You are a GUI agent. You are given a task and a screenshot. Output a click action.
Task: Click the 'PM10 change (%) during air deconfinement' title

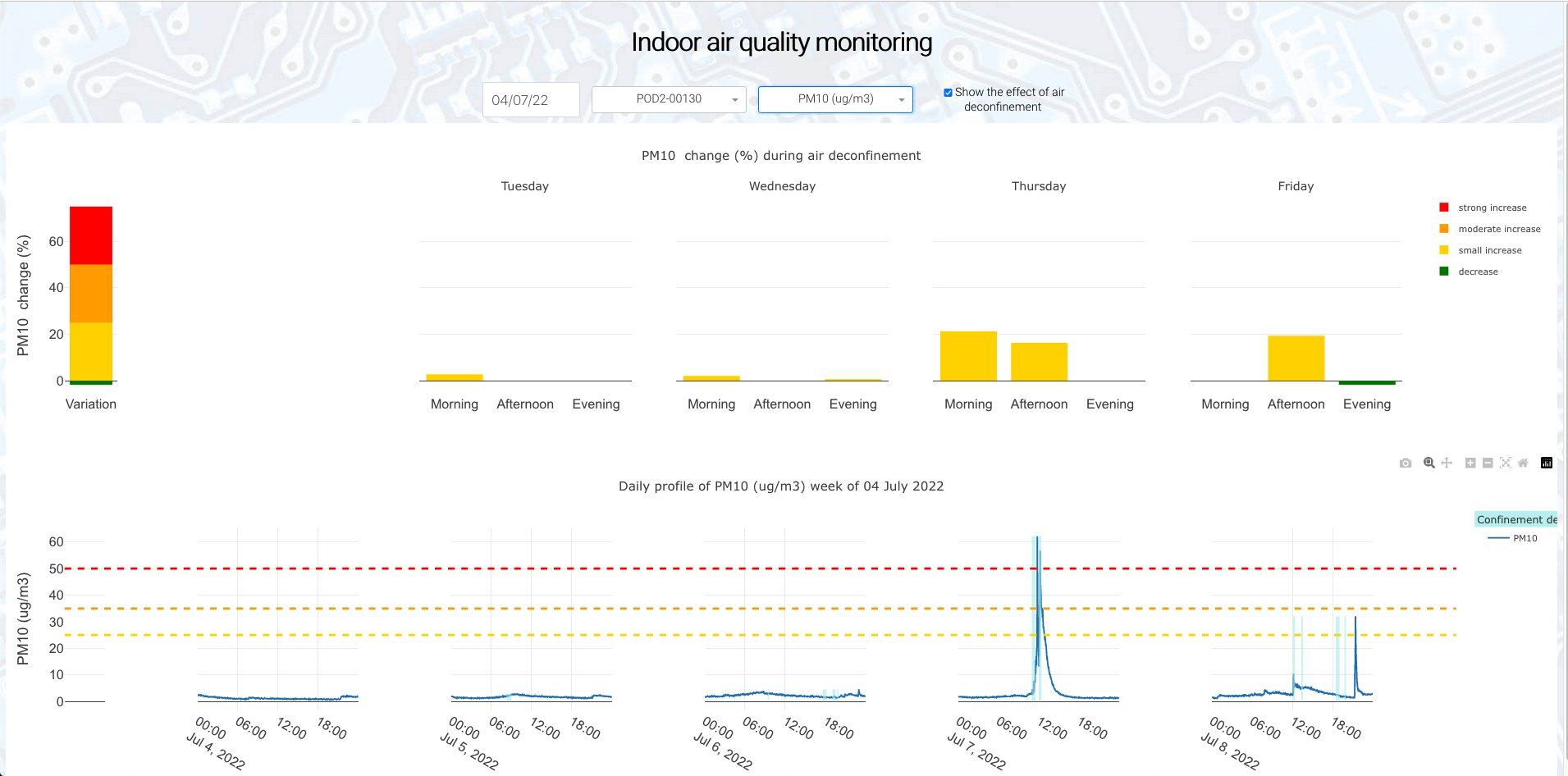click(x=781, y=156)
